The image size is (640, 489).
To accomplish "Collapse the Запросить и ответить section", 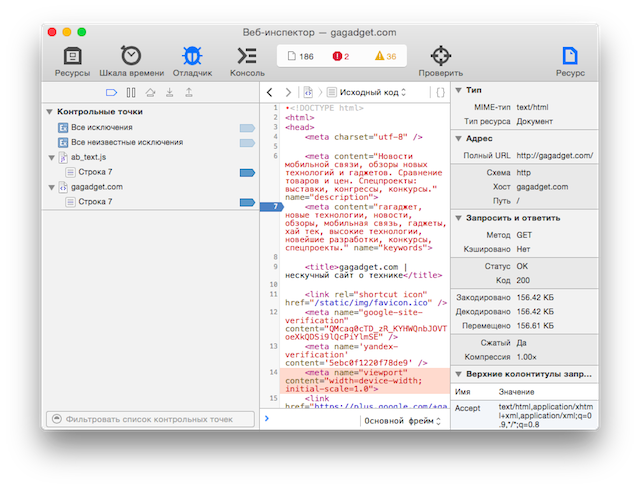I will point(458,218).
